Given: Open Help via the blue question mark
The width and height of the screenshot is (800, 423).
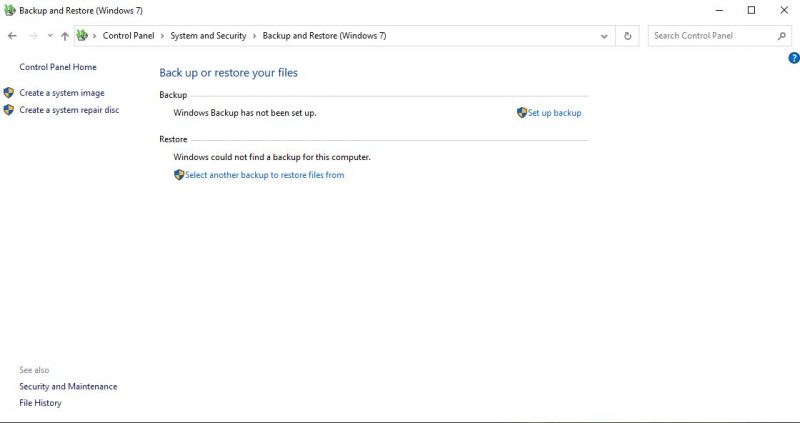Looking at the screenshot, I should (794, 58).
